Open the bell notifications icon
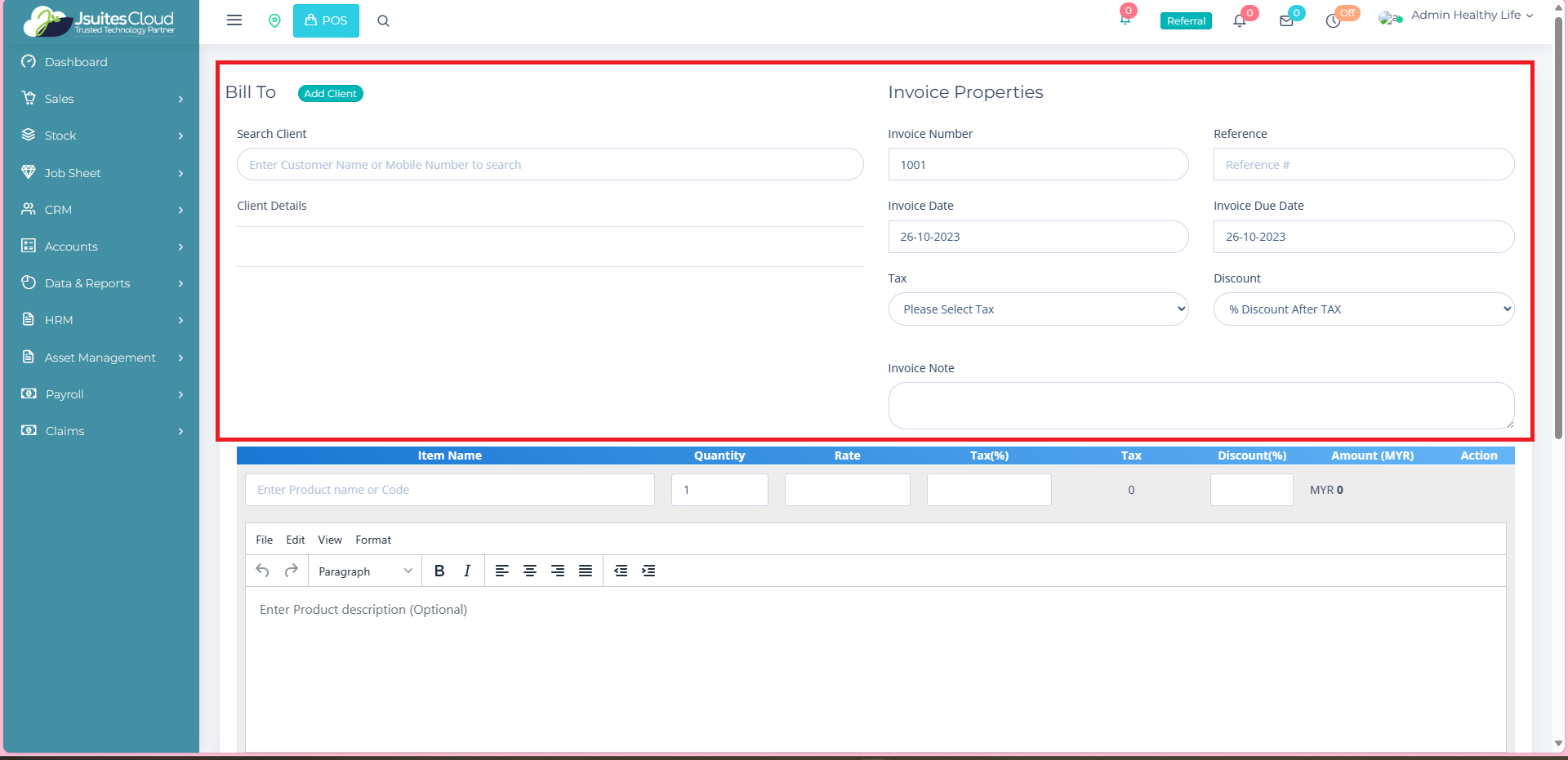The height and width of the screenshot is (760, 1568). tap(1240, 21)
